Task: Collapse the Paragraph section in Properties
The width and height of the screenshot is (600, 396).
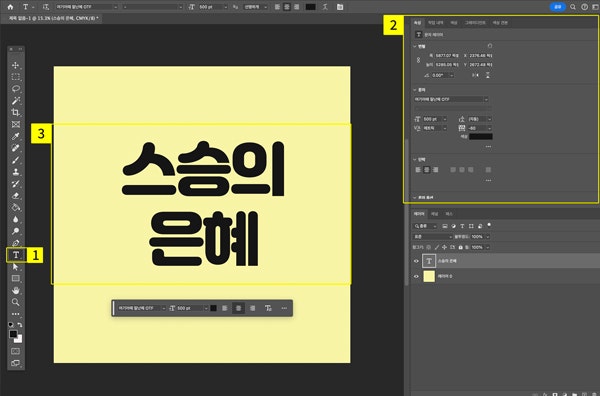Action: coord(415,160)
